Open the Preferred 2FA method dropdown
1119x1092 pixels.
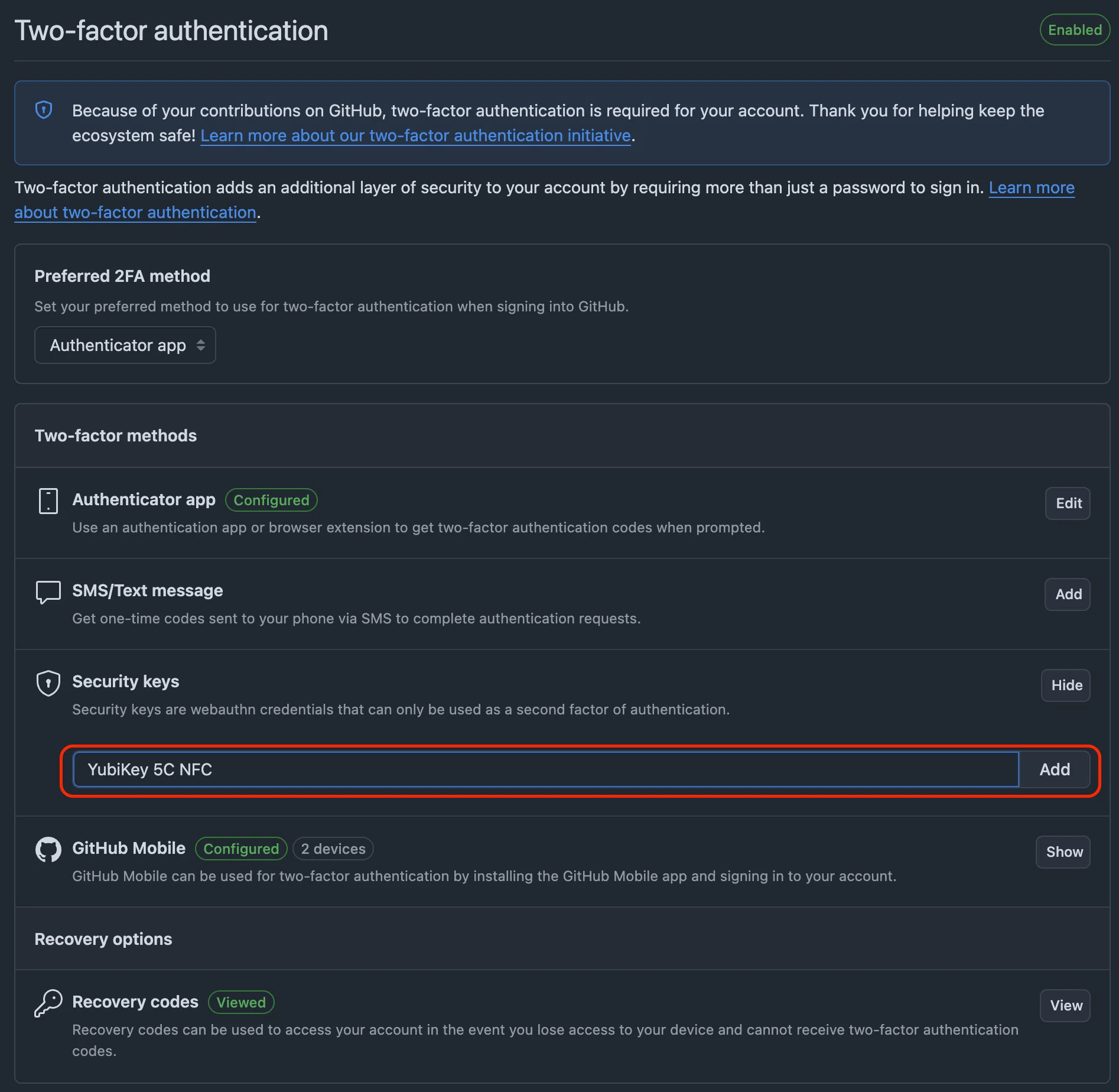click(x=125, y=345)
